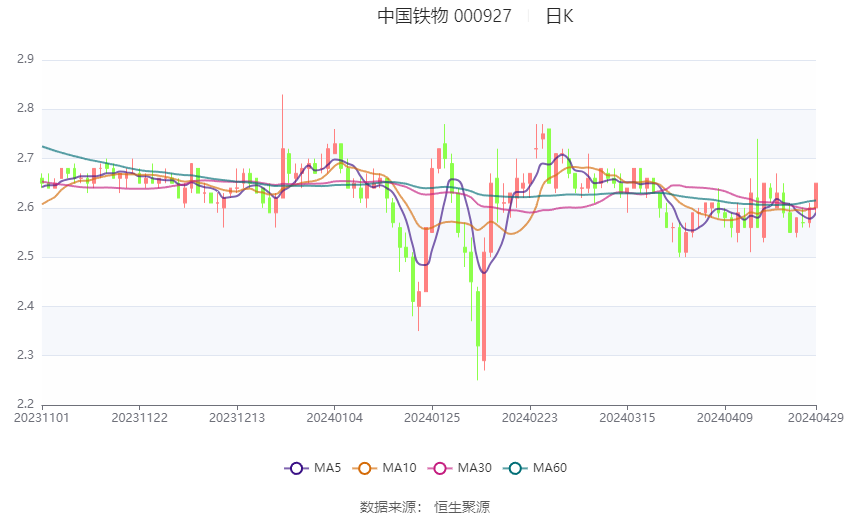Viewport: 850px width, 517px height.
Task: Click the 数据来源 label
Action: point(388,507)
